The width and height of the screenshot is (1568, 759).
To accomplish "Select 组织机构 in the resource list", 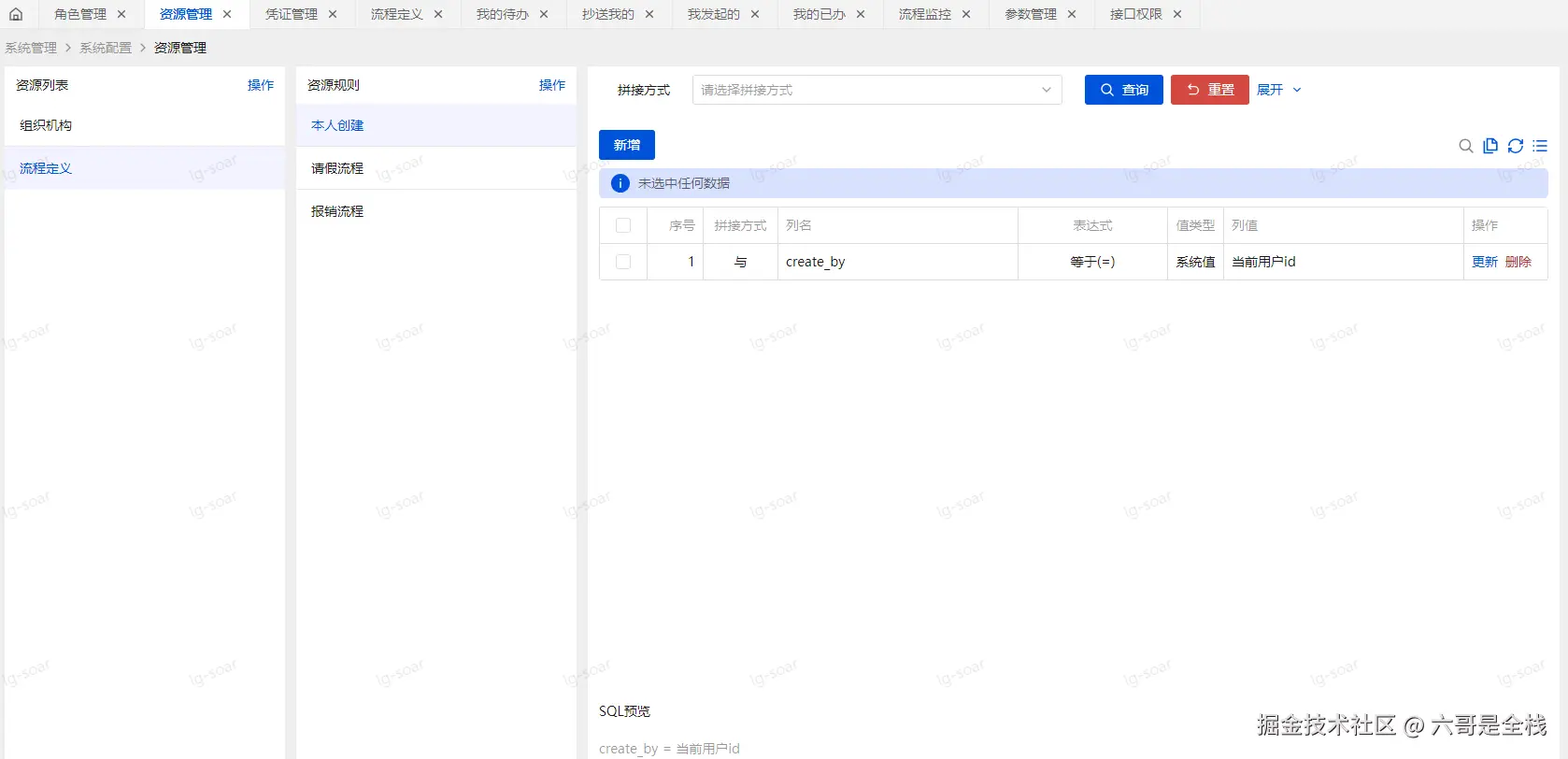I will tap(145, 125).
